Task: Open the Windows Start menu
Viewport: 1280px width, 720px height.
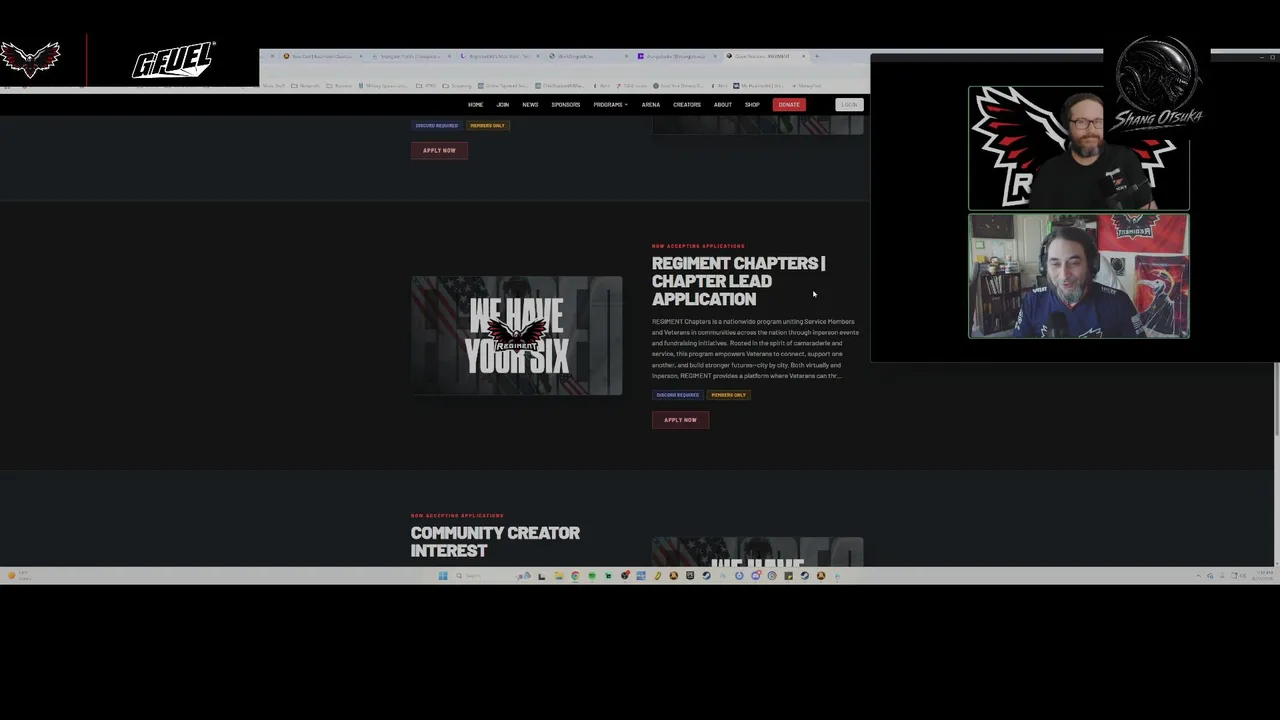Action: [x=443, y=576]
